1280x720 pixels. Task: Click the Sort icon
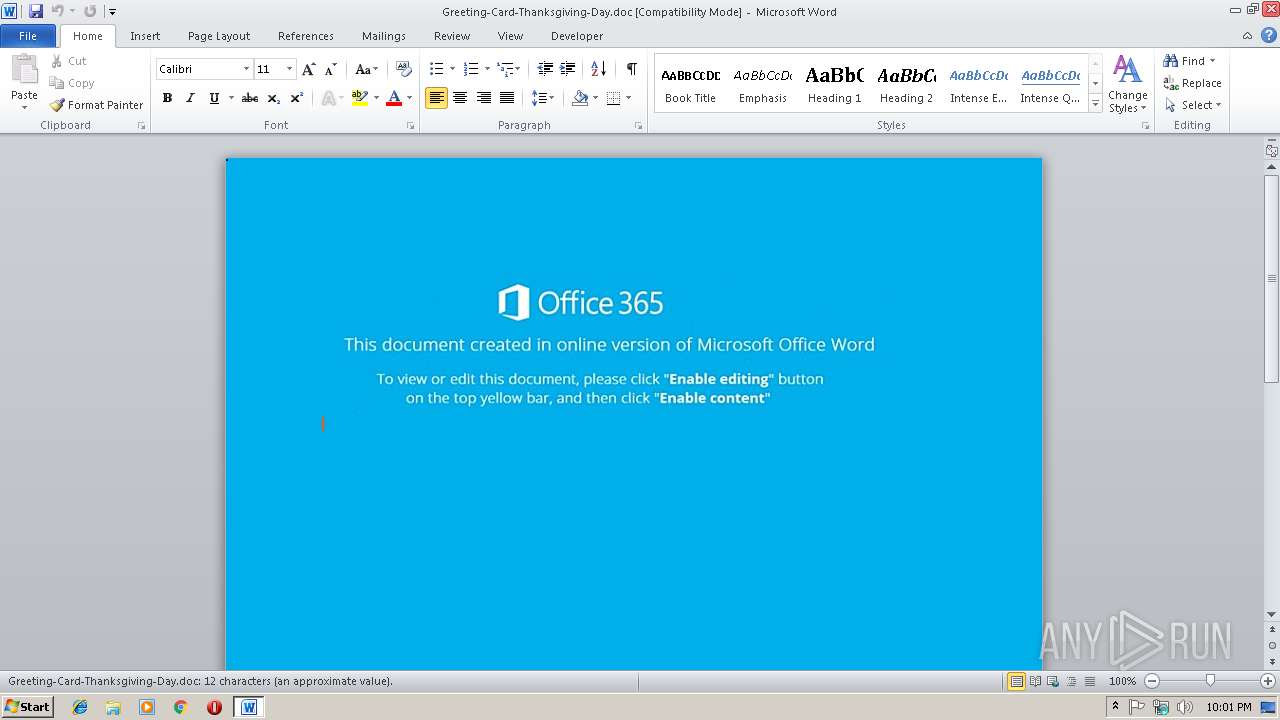pos(598,69)
